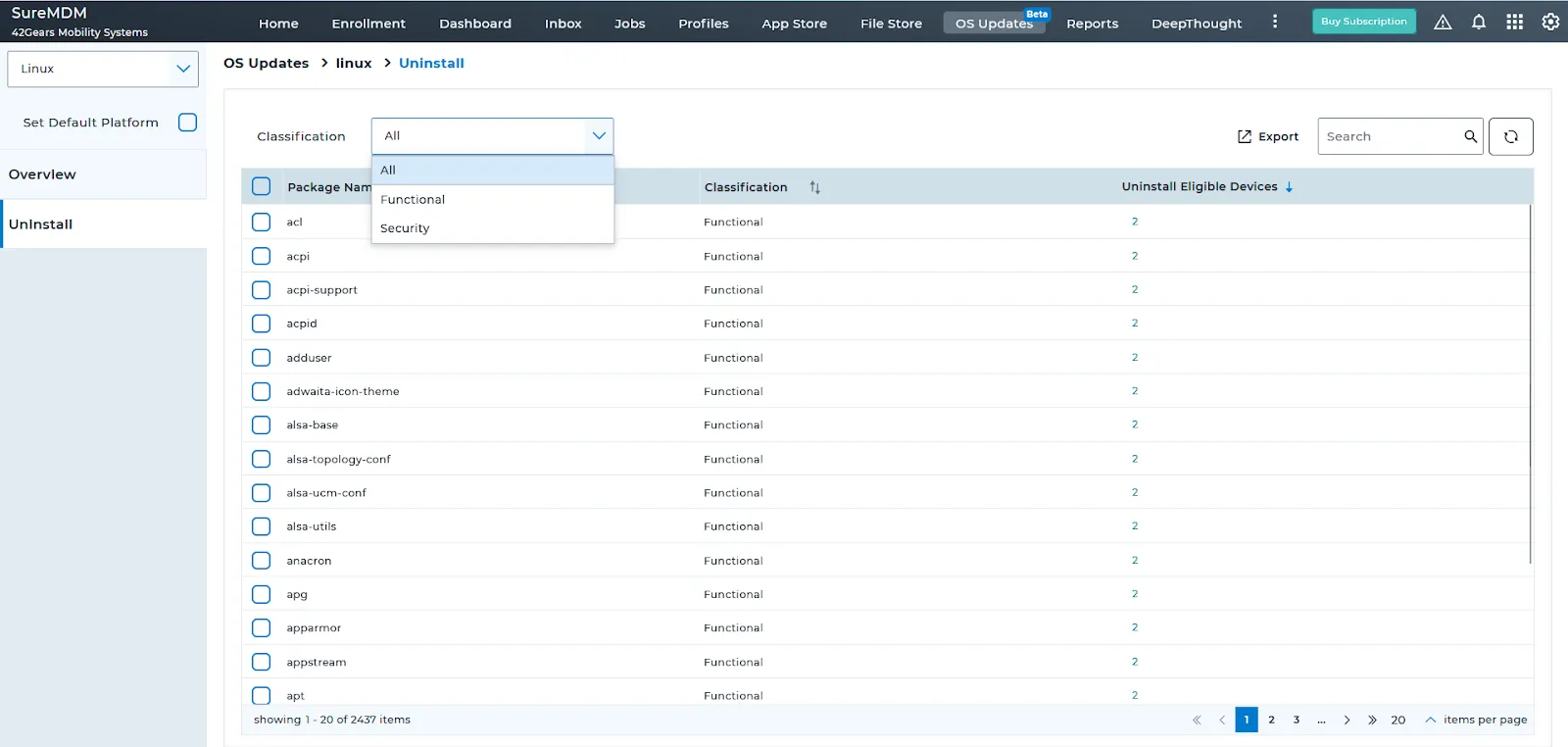Click the warning triangle alert icon
Image resolution: width=1568 pixels, height=747 pixels.
point(1443,22)
